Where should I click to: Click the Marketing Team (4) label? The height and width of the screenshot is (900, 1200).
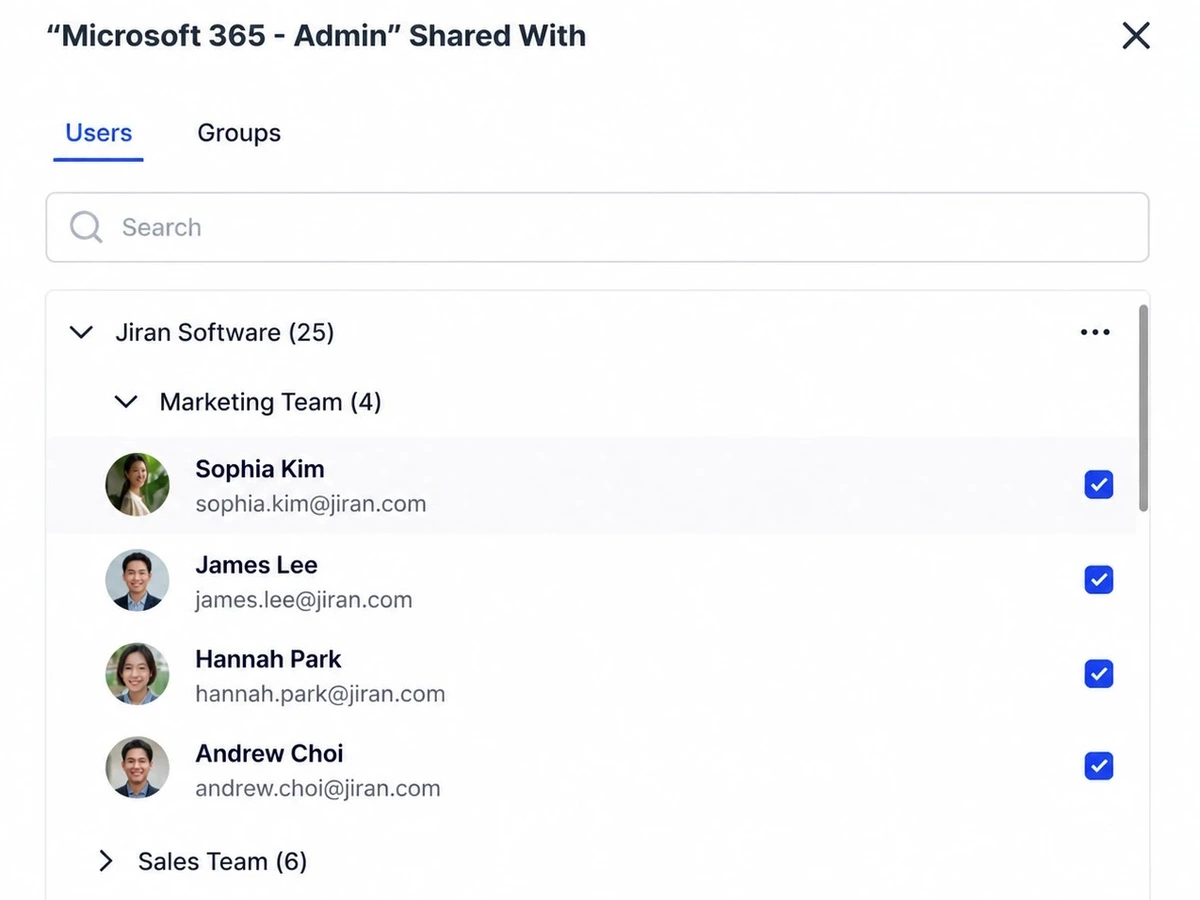(x=271, y=402)
